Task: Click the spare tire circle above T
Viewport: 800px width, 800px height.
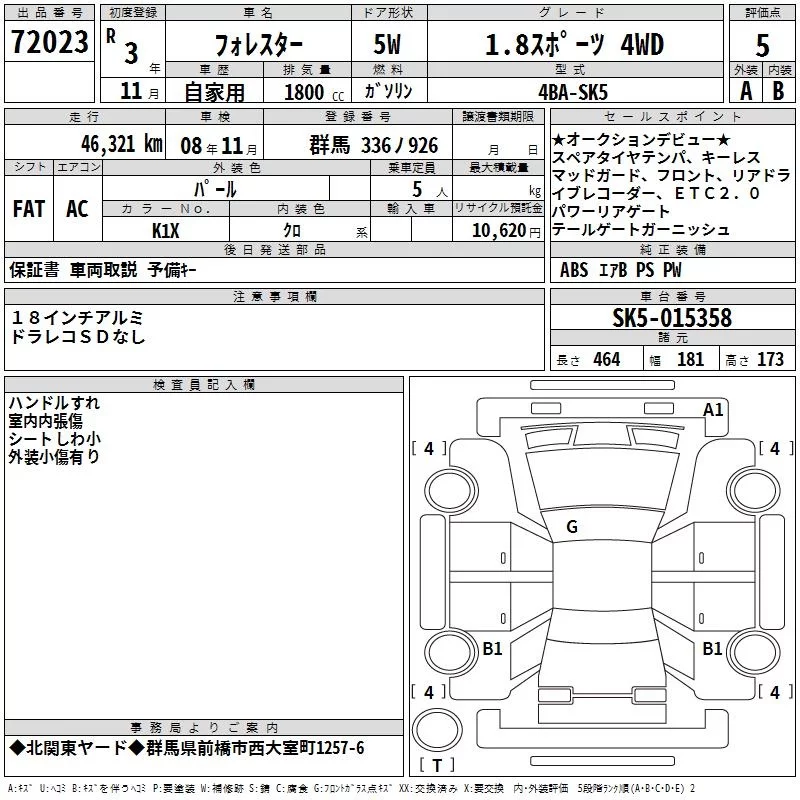Action: [x=437, y=729]
